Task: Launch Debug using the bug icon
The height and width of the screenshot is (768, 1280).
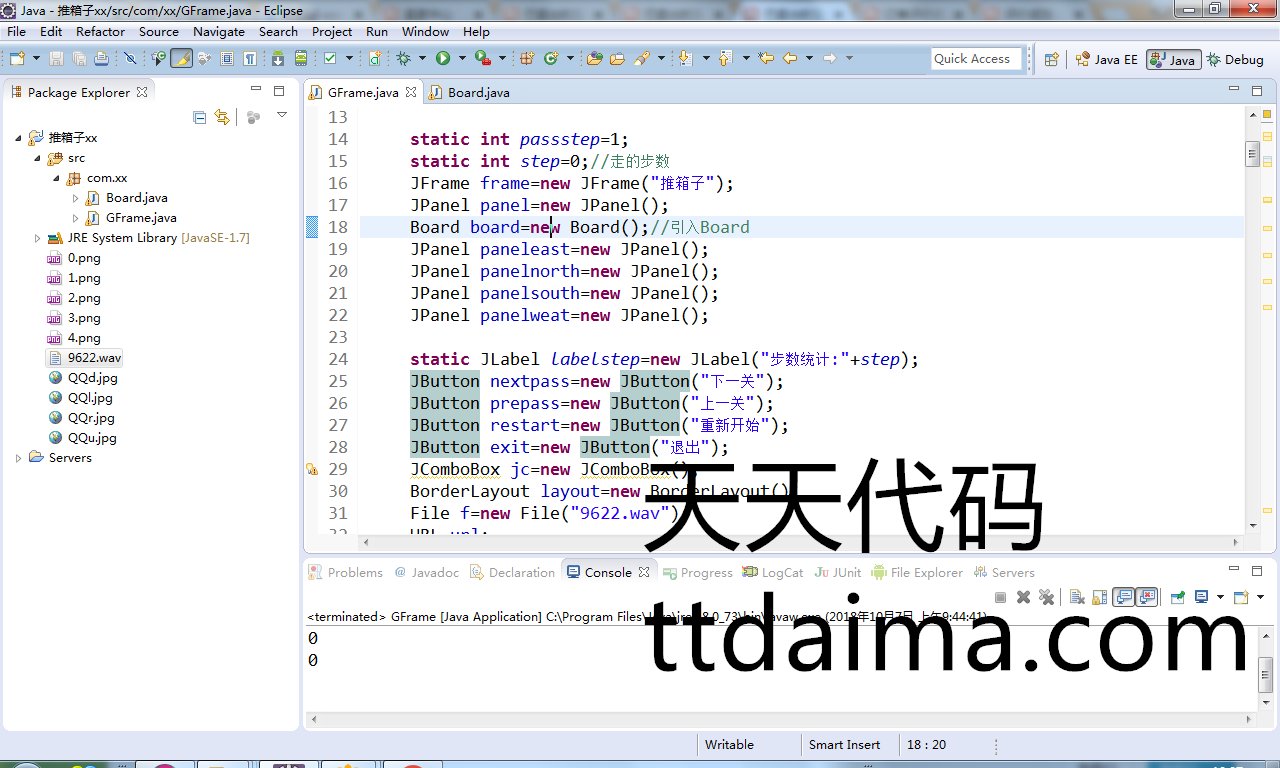Action: tap(404, 59)
